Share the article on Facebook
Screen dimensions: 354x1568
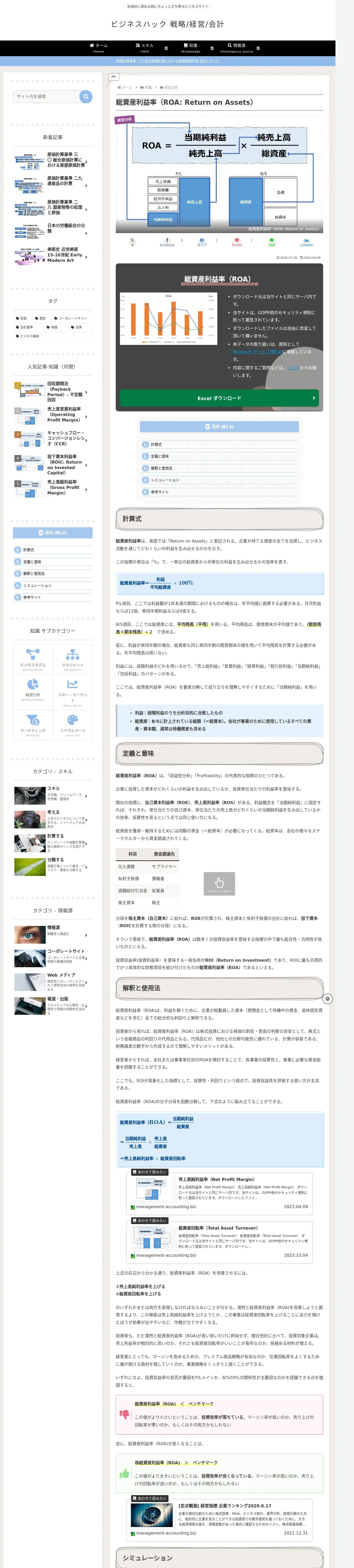[x=167, y=242]
